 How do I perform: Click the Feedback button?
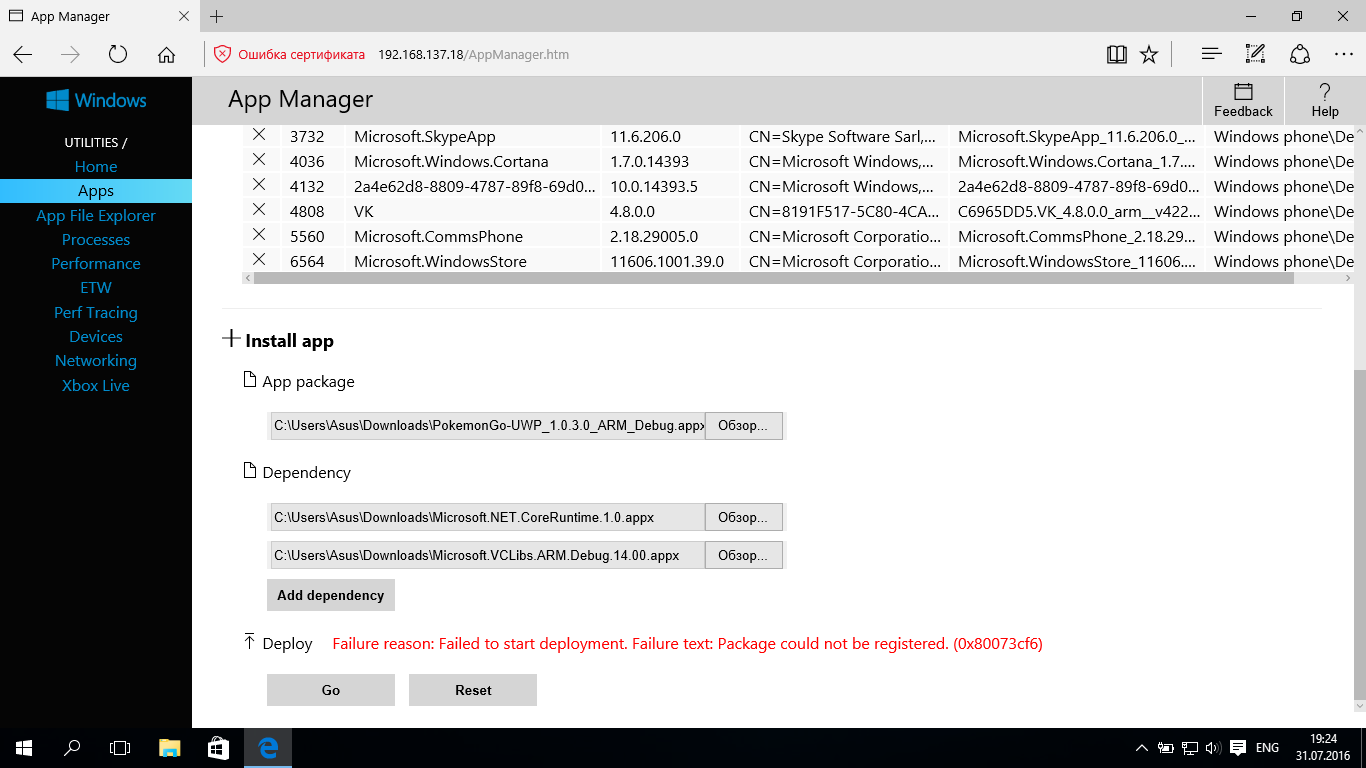[x=1243, y=101]
